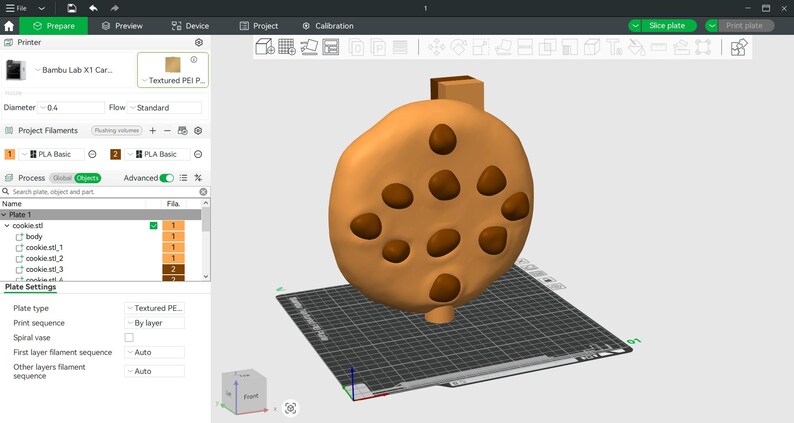Collapse the Plate 1 tree node

tap(4, 215)
